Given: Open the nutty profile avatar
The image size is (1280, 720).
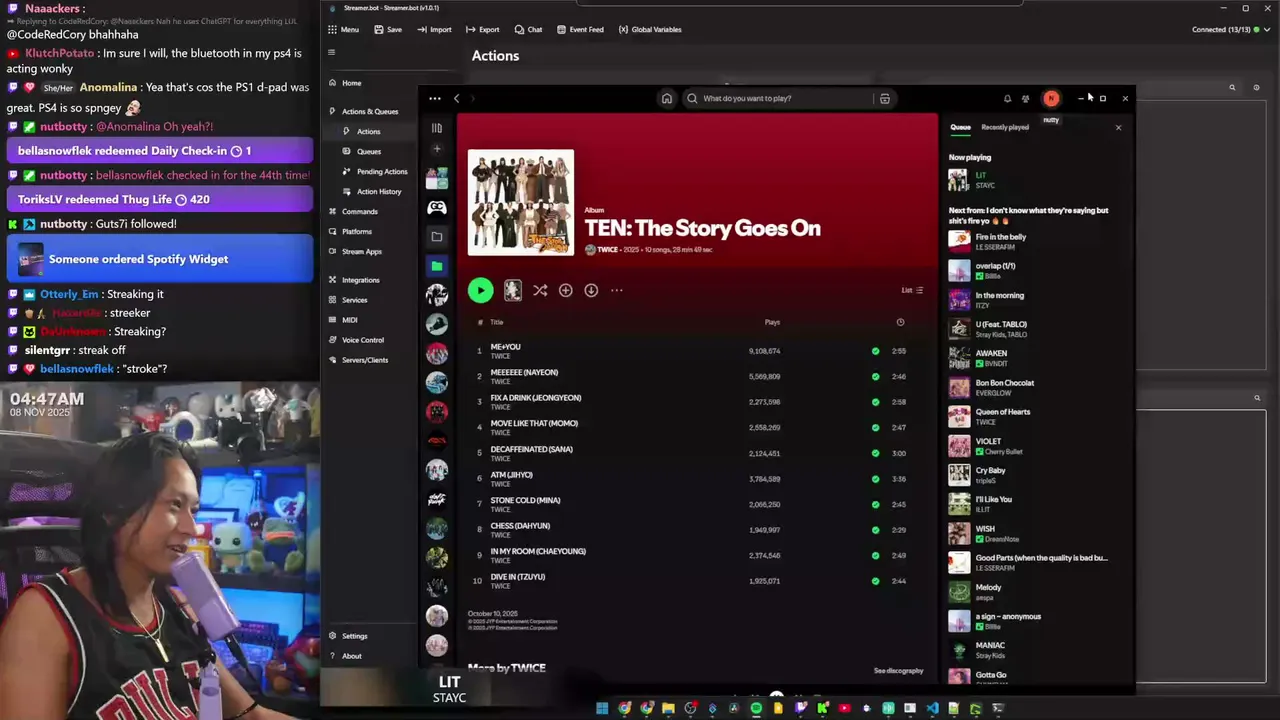Looking at the screenshot, I should pyautogui.click(x=1051, y=98).
